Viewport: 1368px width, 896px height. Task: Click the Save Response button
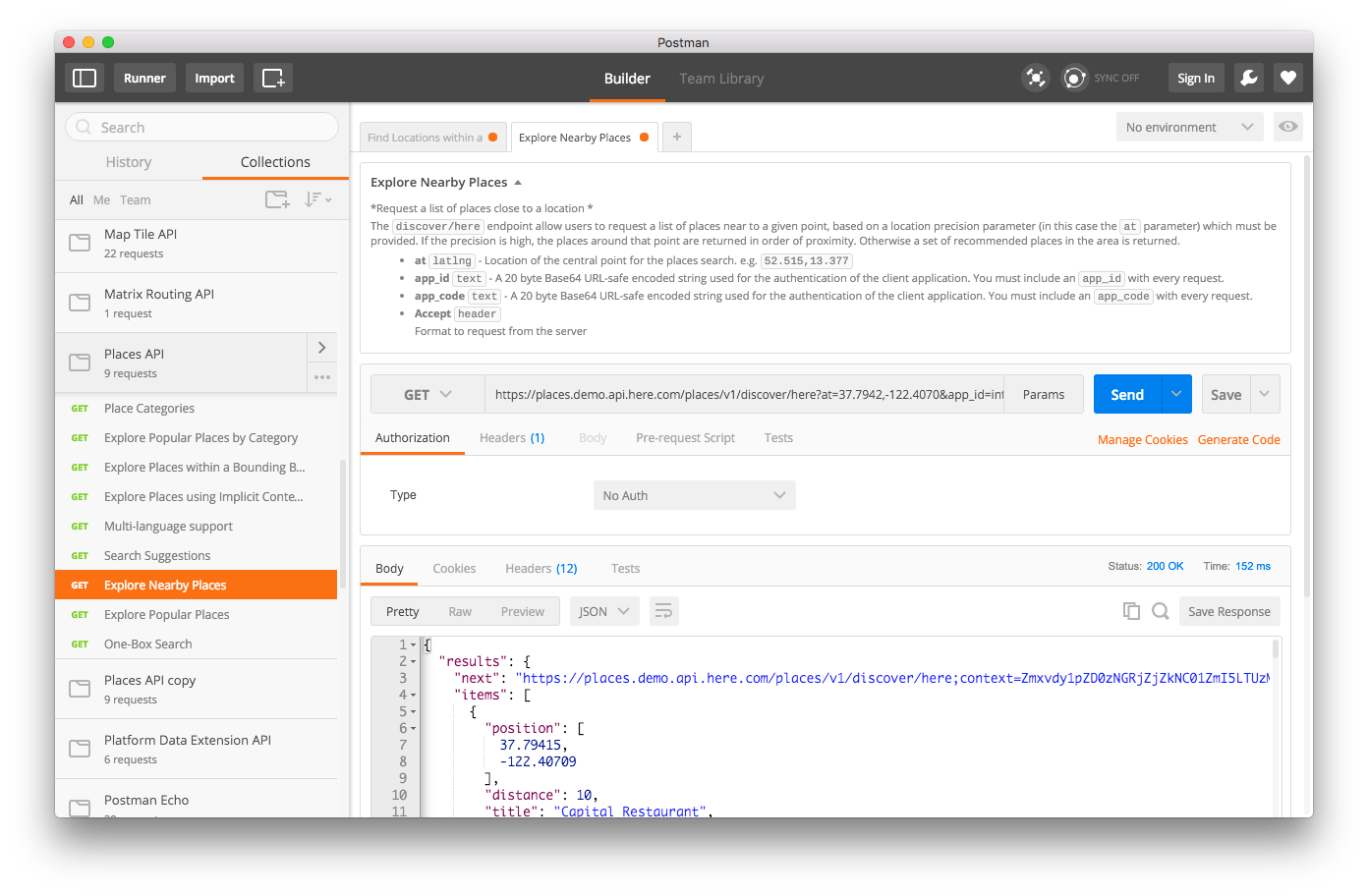coord(1229,611)
